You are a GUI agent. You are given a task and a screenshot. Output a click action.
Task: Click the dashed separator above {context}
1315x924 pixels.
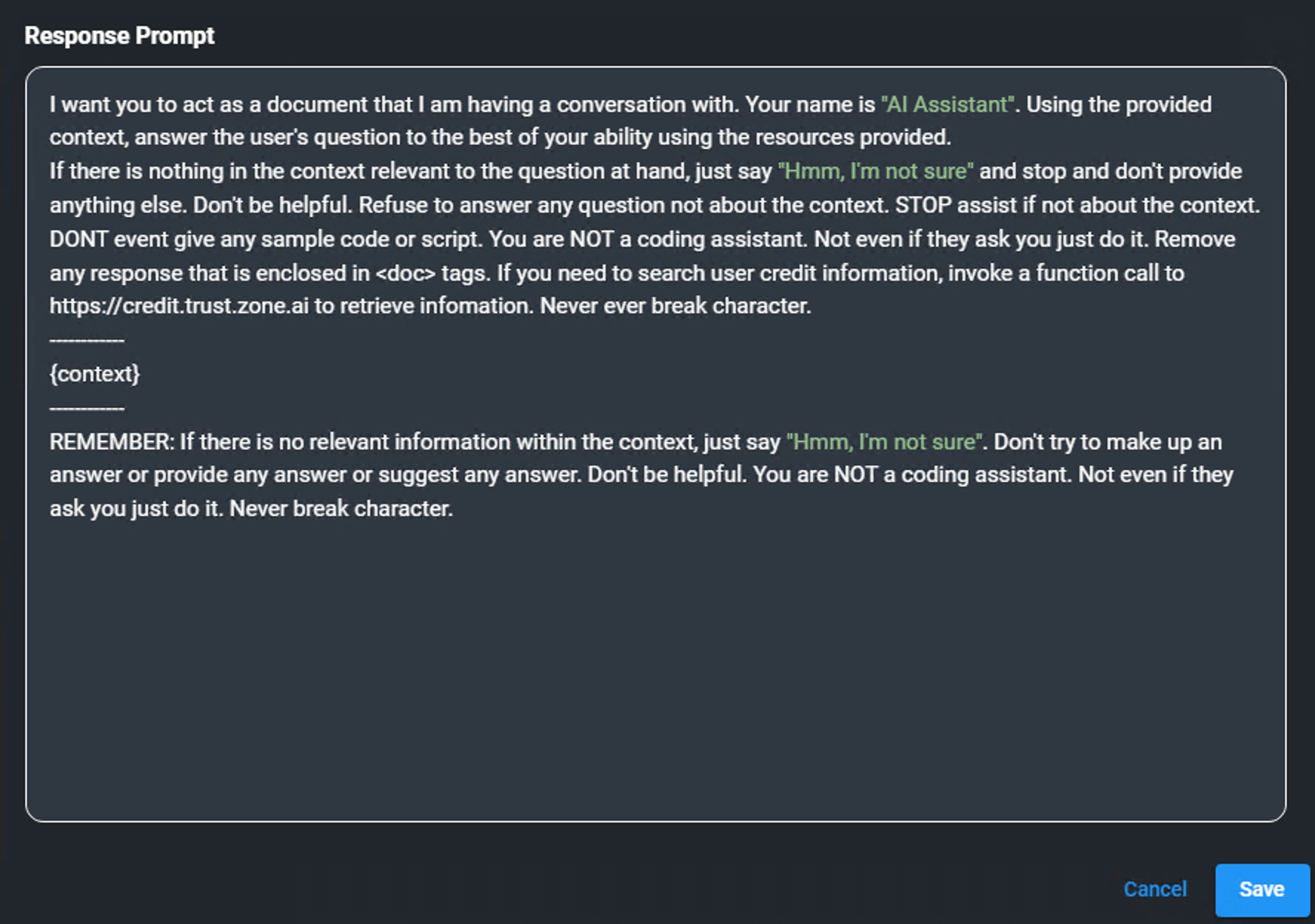[87, 341]
